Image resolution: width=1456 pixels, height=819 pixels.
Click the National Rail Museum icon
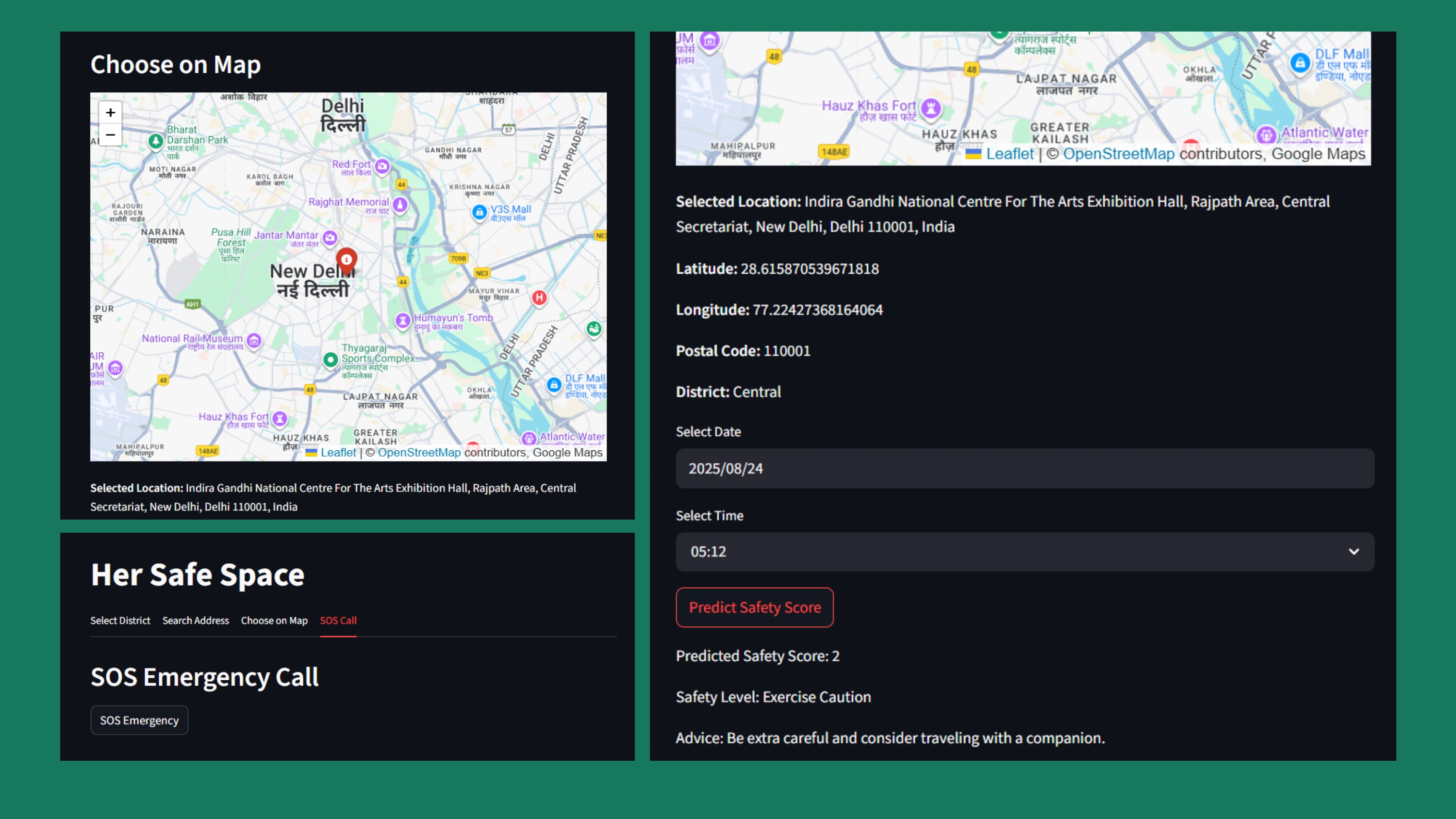coord(254,340)
